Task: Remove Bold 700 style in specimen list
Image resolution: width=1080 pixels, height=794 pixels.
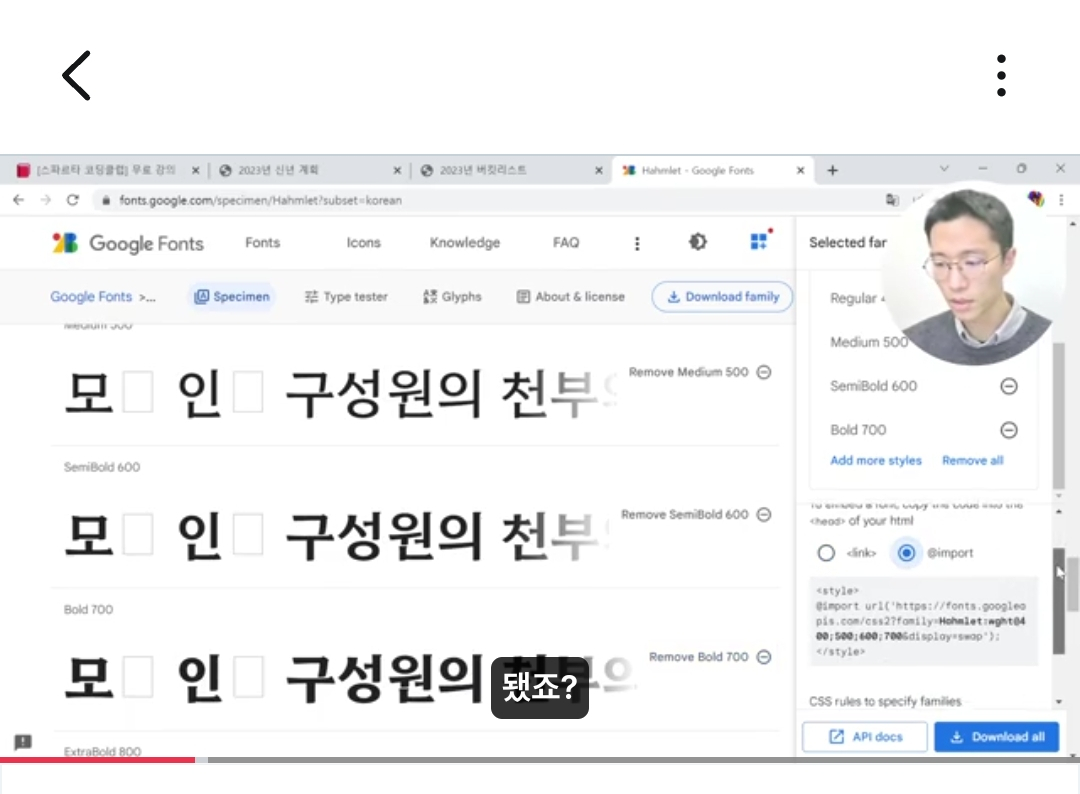Action: coord(764,657)
